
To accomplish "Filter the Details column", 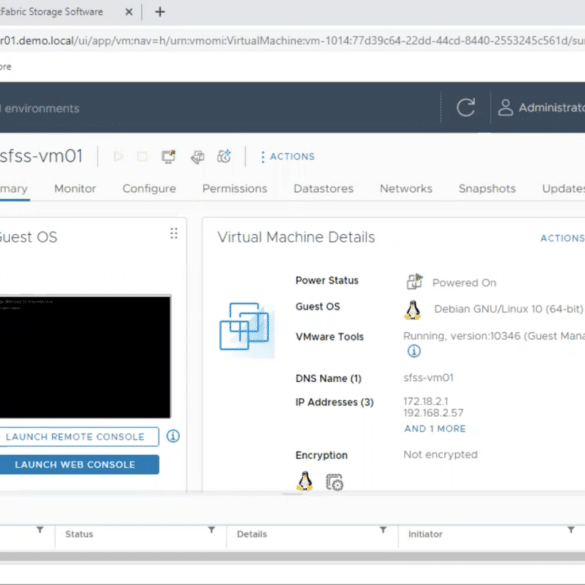I will click(383, 530).
